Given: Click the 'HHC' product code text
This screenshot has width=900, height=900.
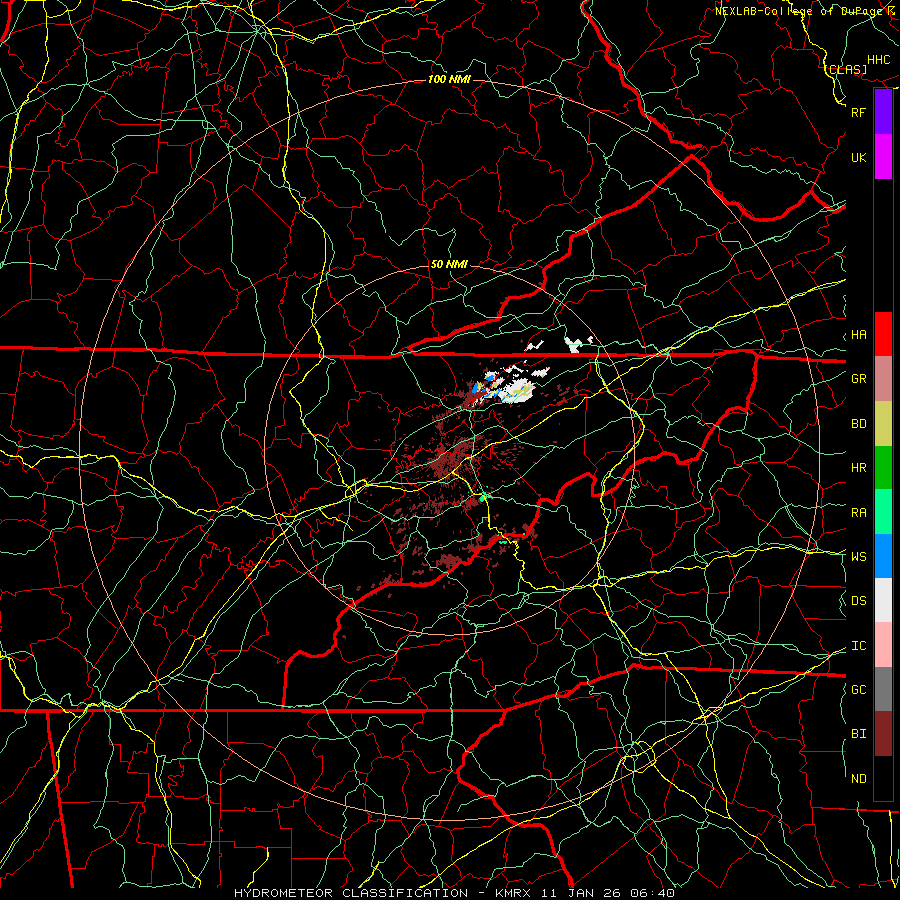Looking at the screenshot, I should 878,60.
